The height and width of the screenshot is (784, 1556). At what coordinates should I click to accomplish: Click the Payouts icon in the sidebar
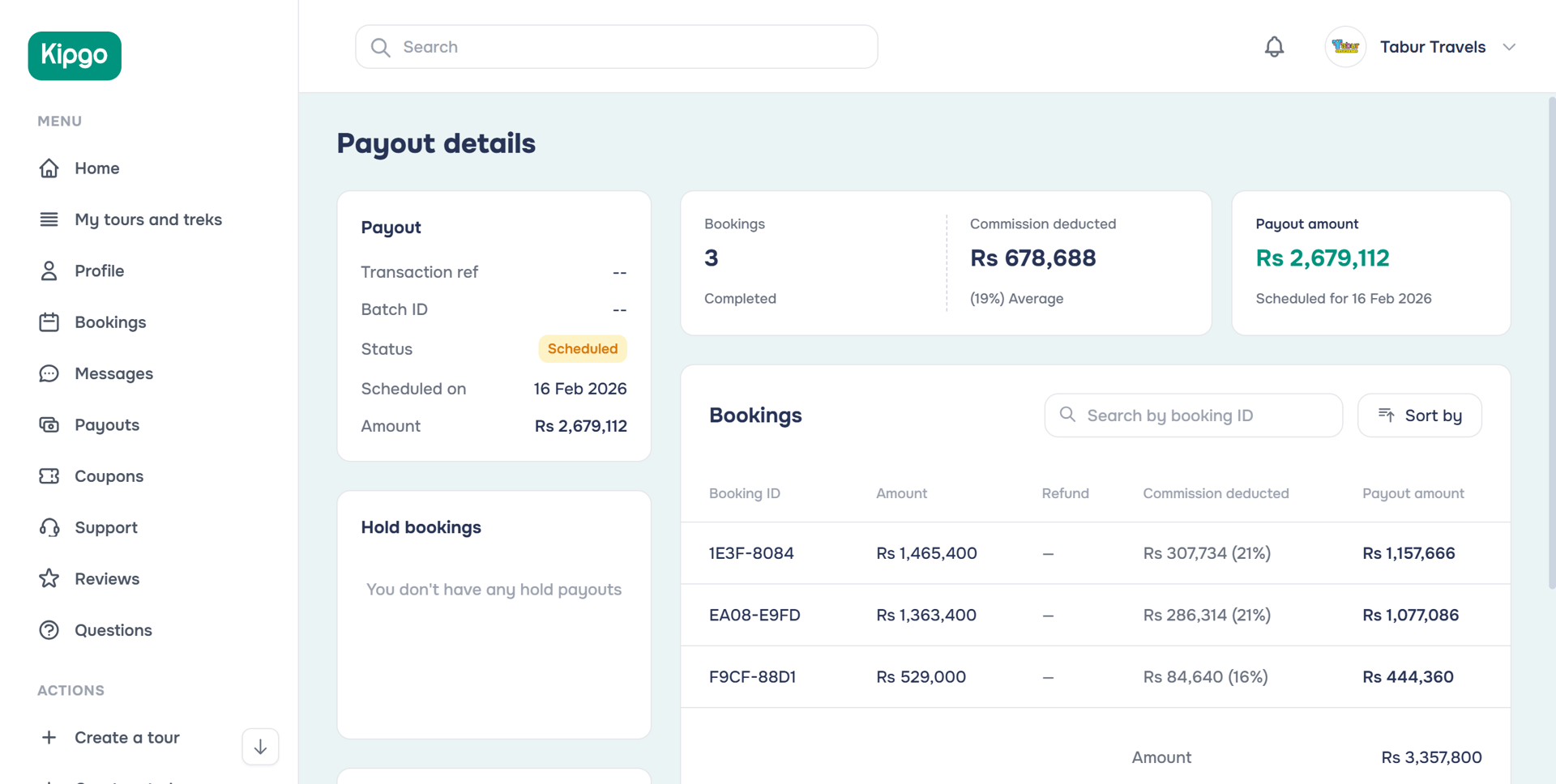point(49,424)
